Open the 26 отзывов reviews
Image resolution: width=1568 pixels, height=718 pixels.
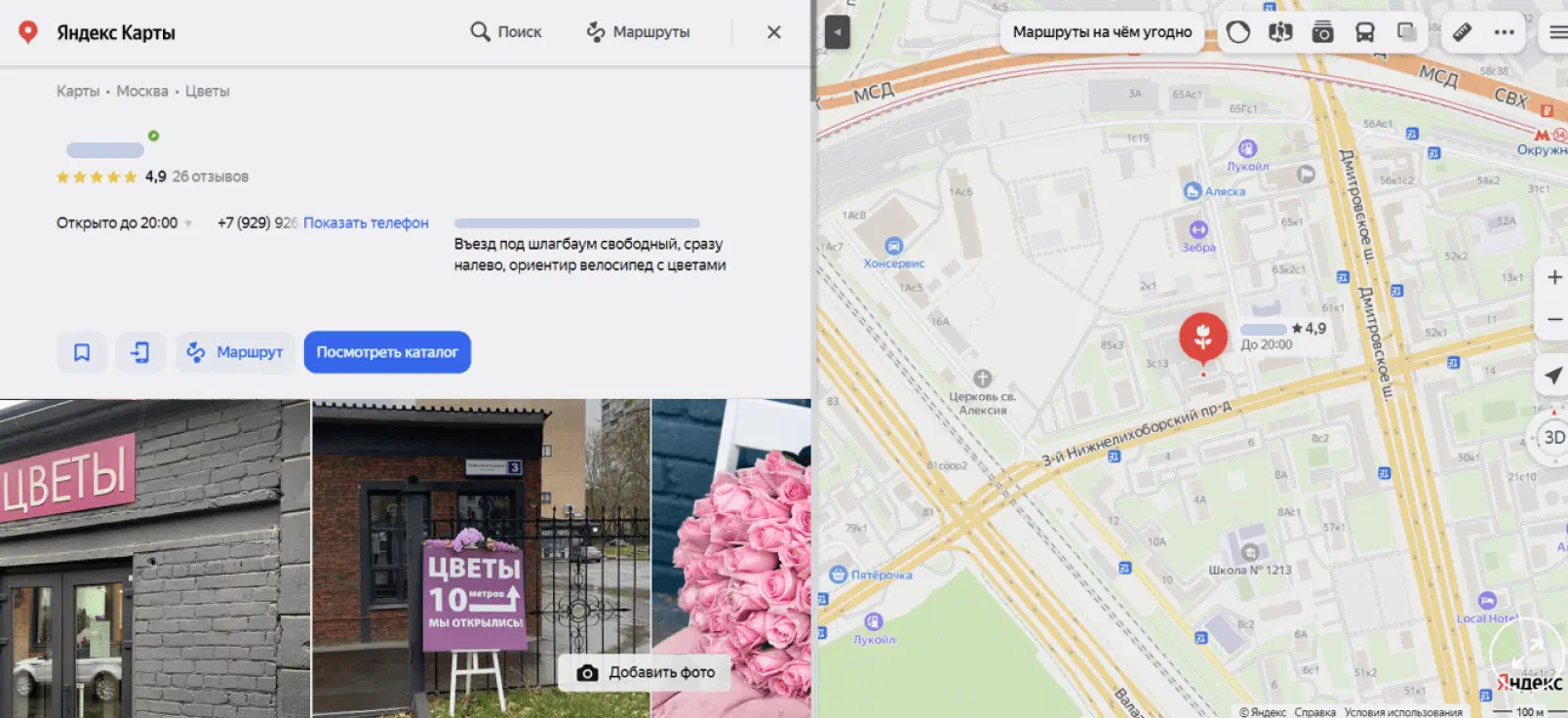point(211,177)
